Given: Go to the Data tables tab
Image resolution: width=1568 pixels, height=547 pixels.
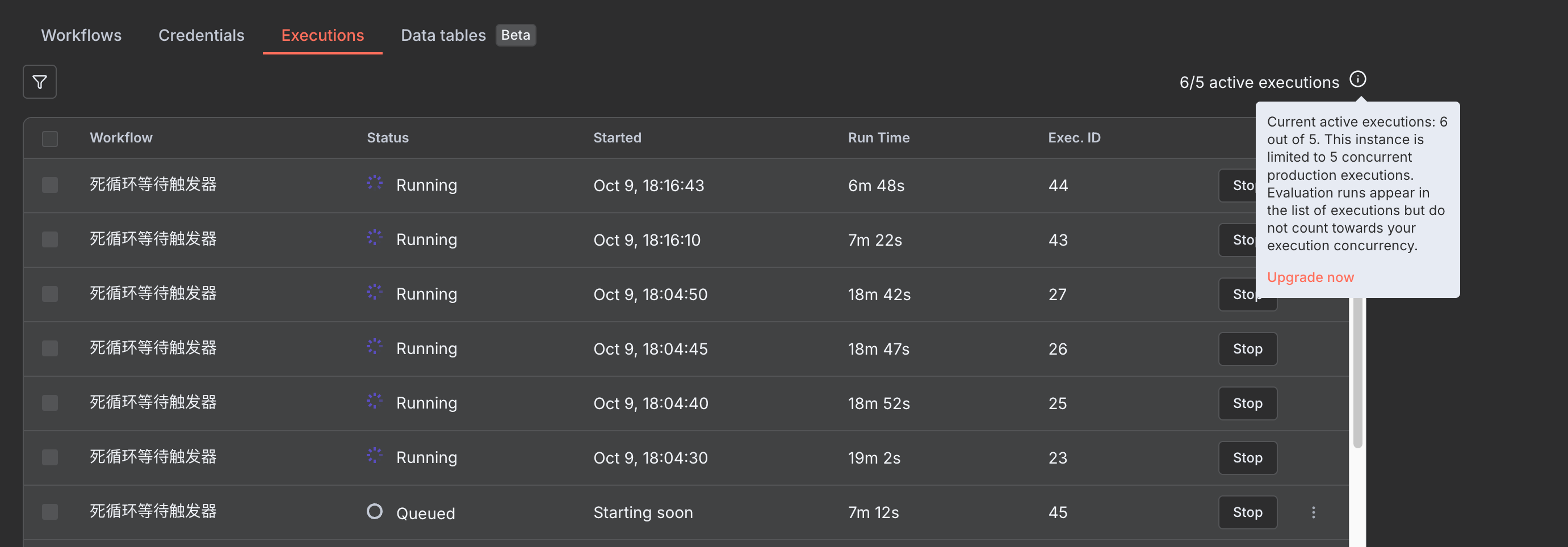Looking at the screenshot, I should point(443,35).
